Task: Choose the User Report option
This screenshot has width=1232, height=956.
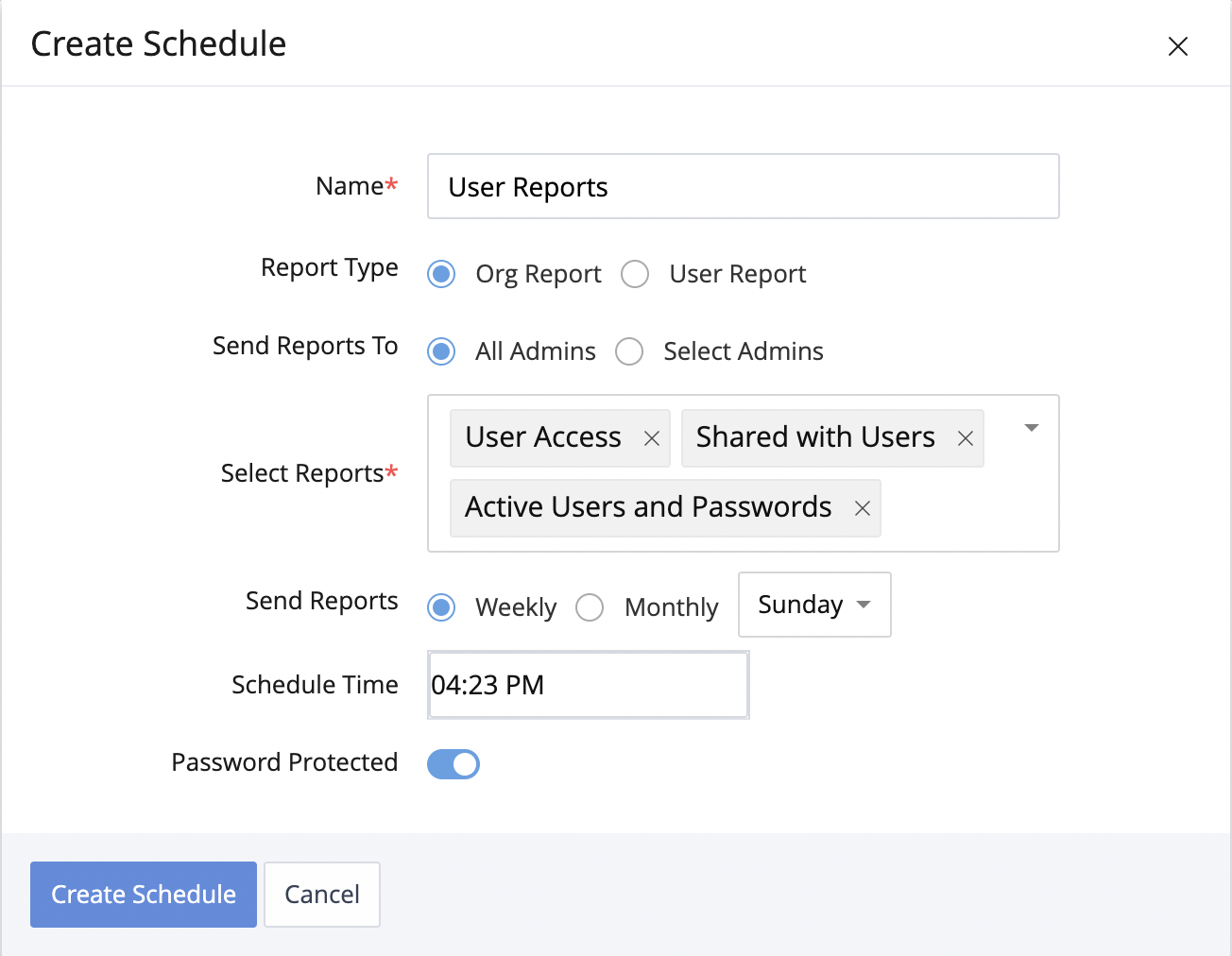Action: pos(635,274)
